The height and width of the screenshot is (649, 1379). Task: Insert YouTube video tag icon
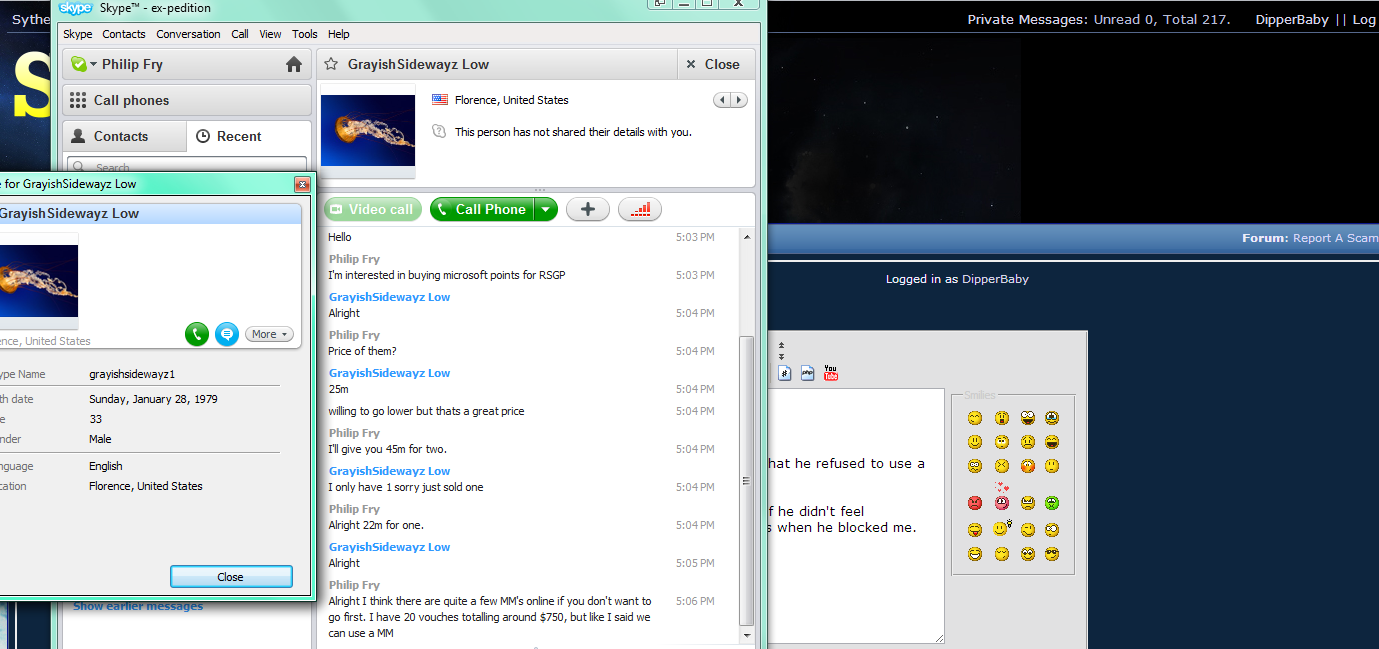(x=830, y=373)
